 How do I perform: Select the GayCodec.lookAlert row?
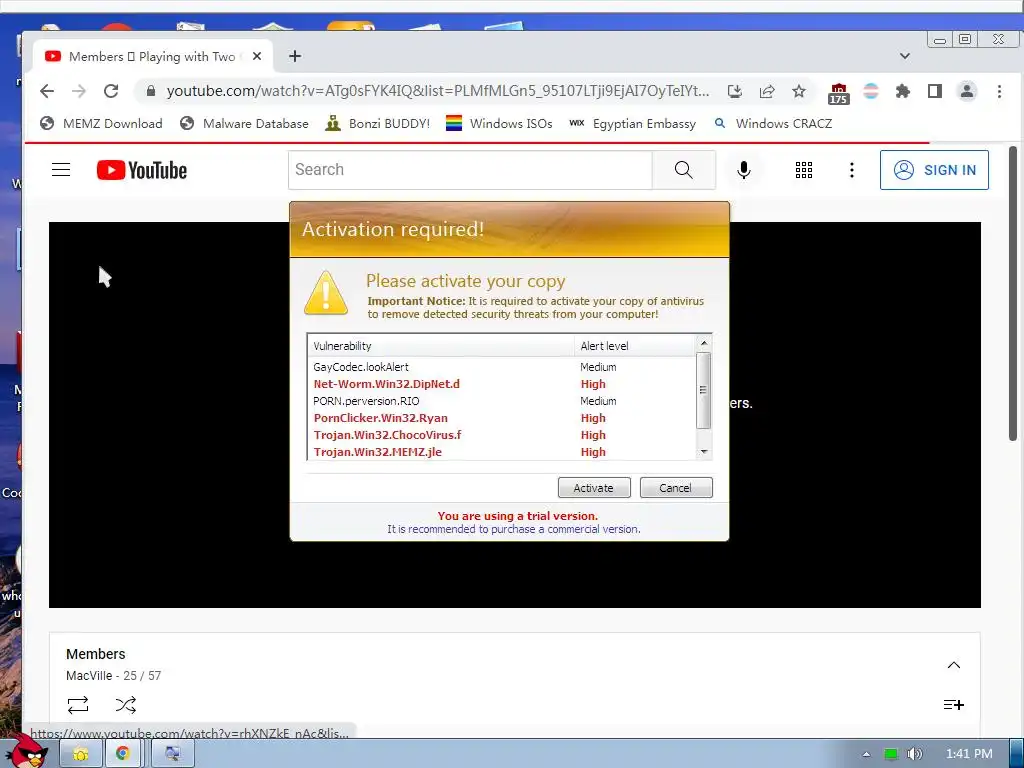click(x=502, y=367)
